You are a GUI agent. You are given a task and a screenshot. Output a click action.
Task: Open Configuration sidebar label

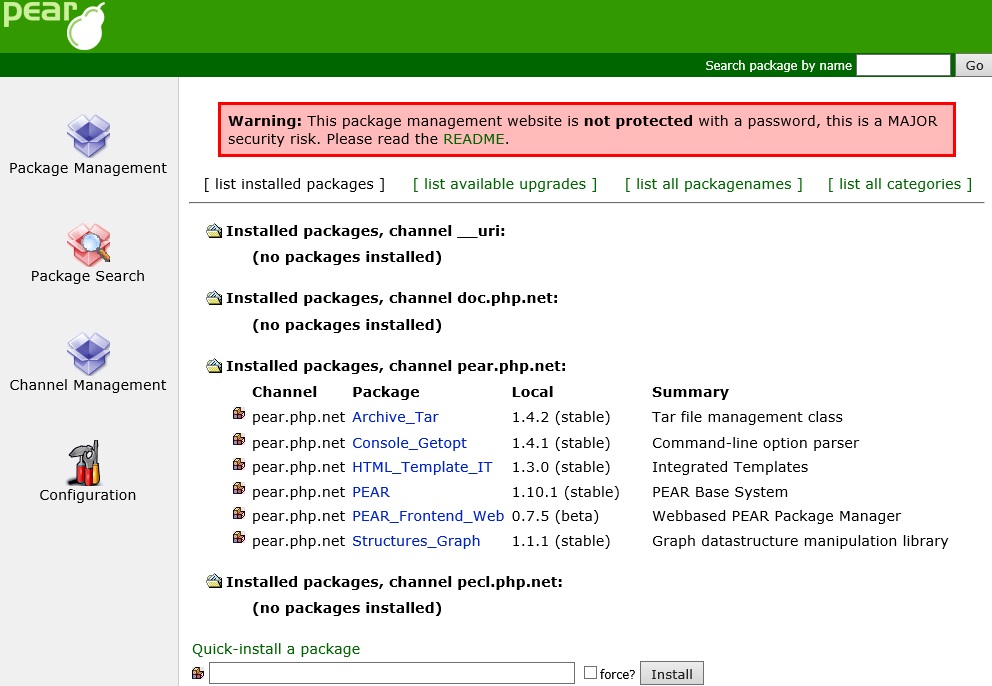(x=88, y=496)
